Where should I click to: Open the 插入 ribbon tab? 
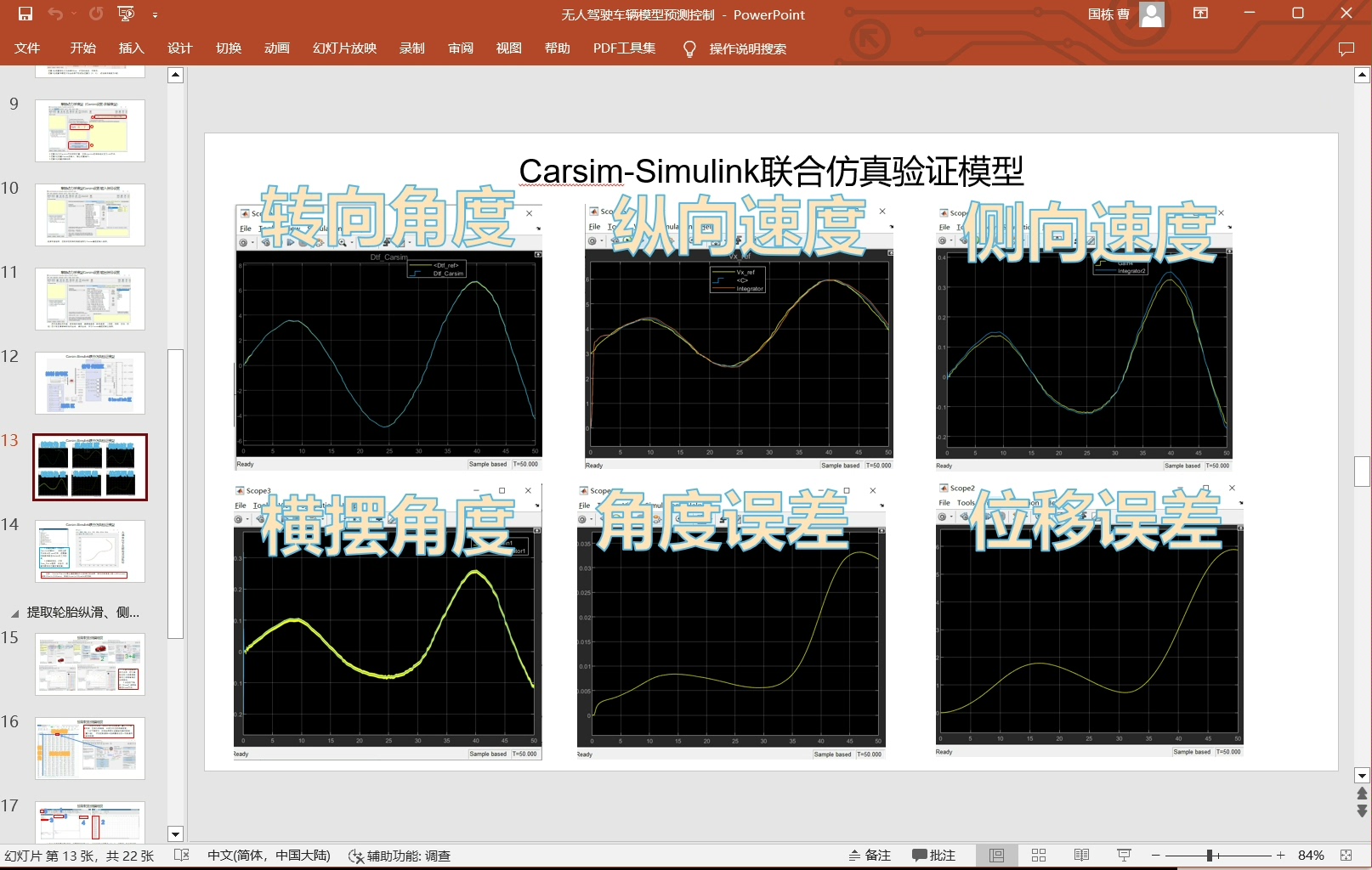click(132, 48)
